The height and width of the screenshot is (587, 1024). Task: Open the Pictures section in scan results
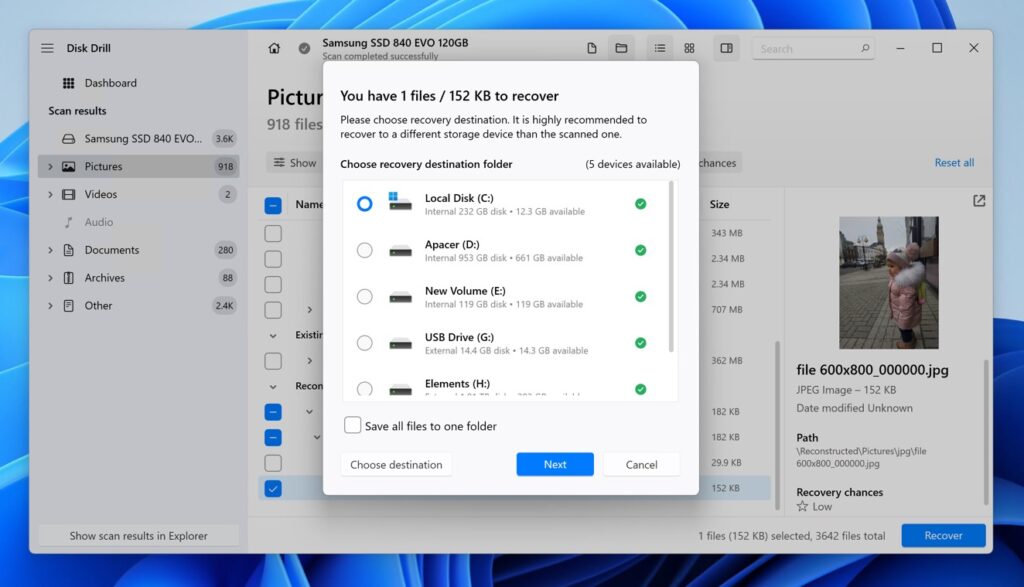110,166
